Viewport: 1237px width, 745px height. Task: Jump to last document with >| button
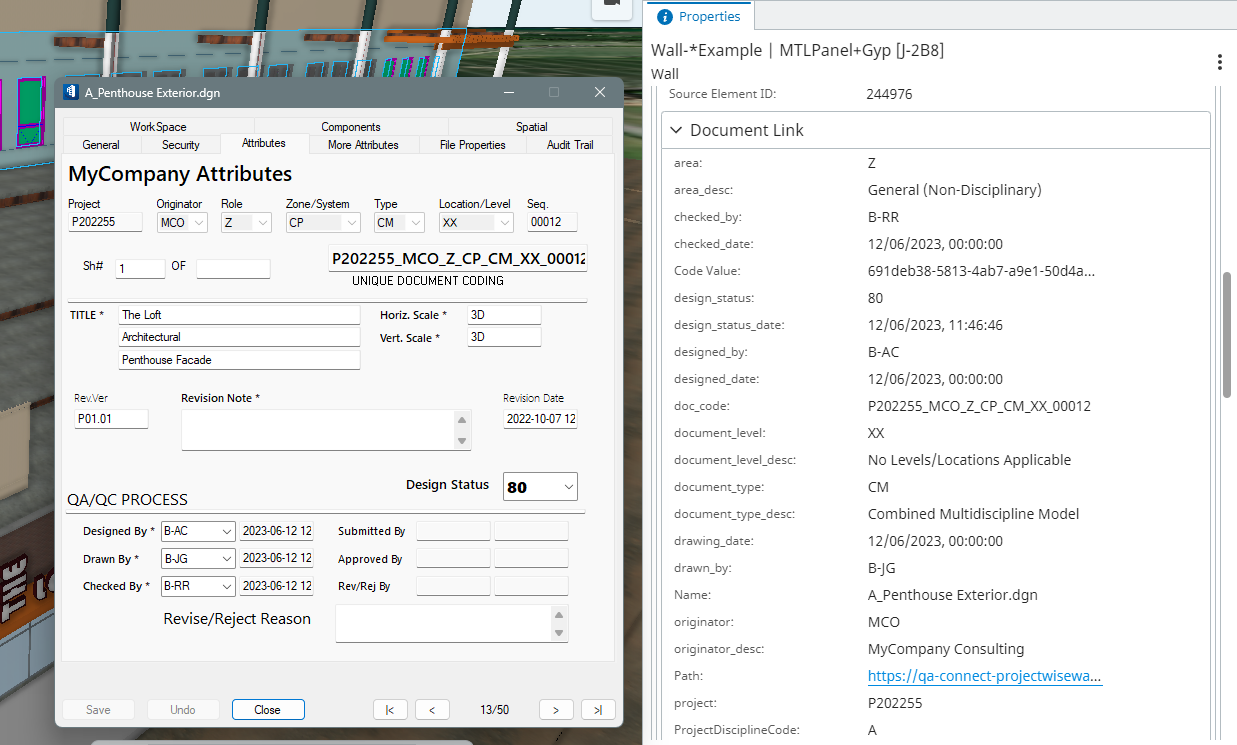click(598, 710)
